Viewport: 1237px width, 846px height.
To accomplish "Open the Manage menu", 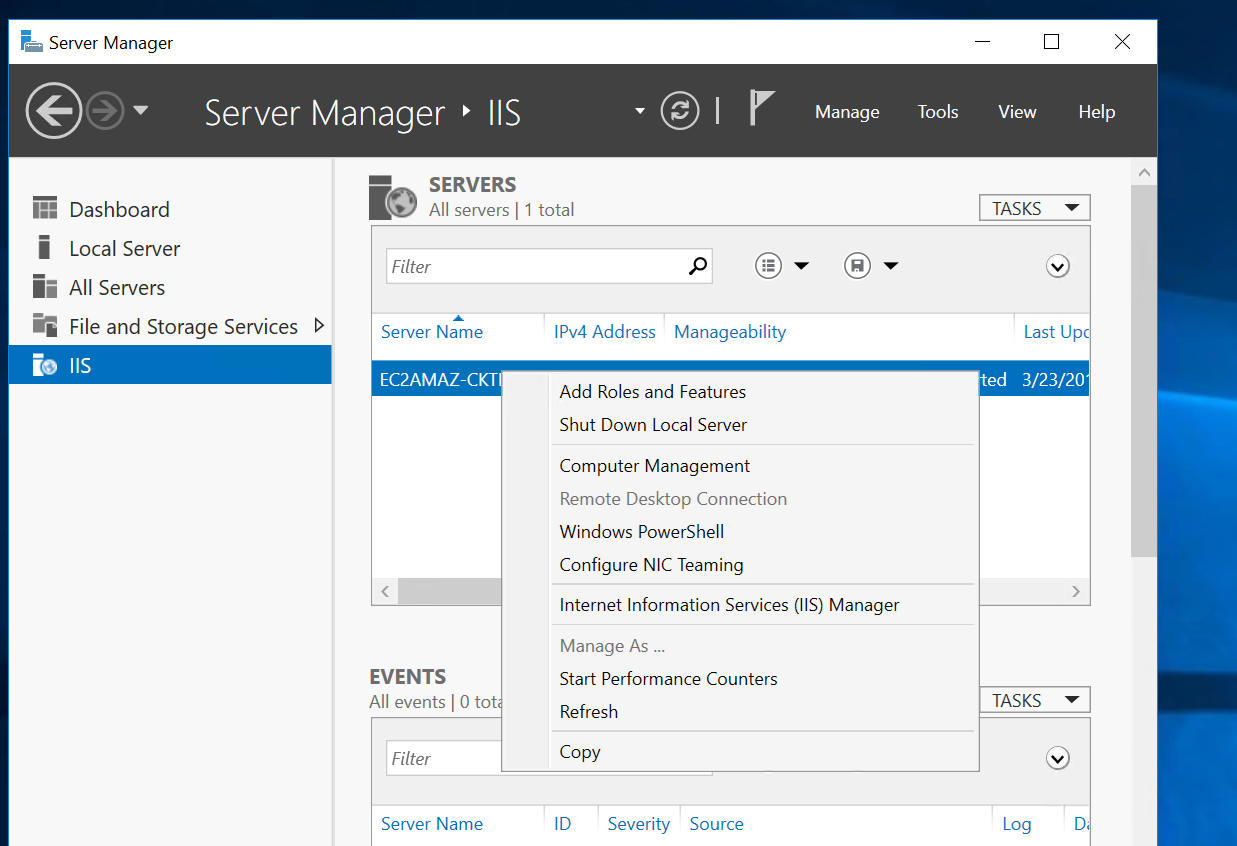I will click(x=847, y=112).
